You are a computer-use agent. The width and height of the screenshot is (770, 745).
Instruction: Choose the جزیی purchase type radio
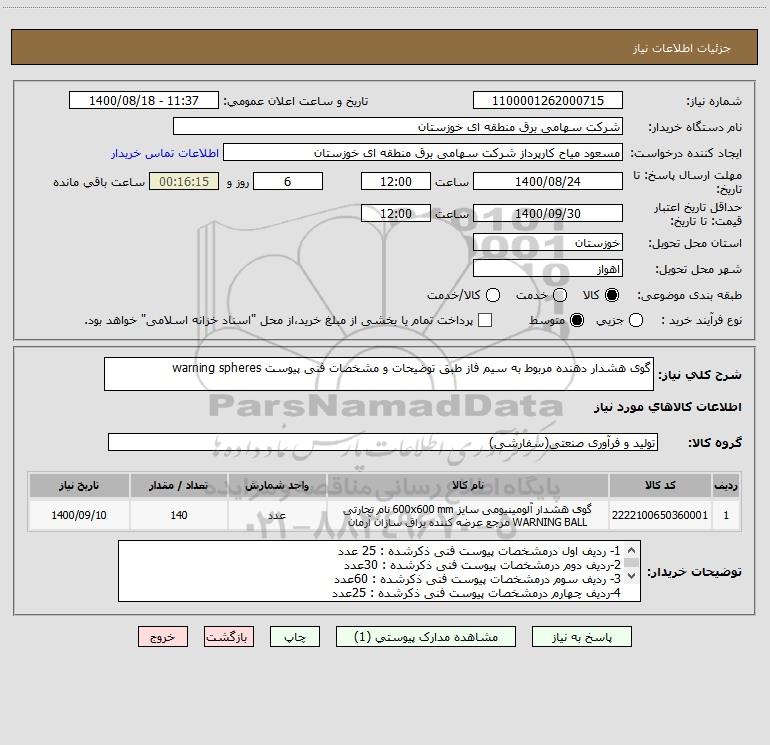(x=636, y=320)
